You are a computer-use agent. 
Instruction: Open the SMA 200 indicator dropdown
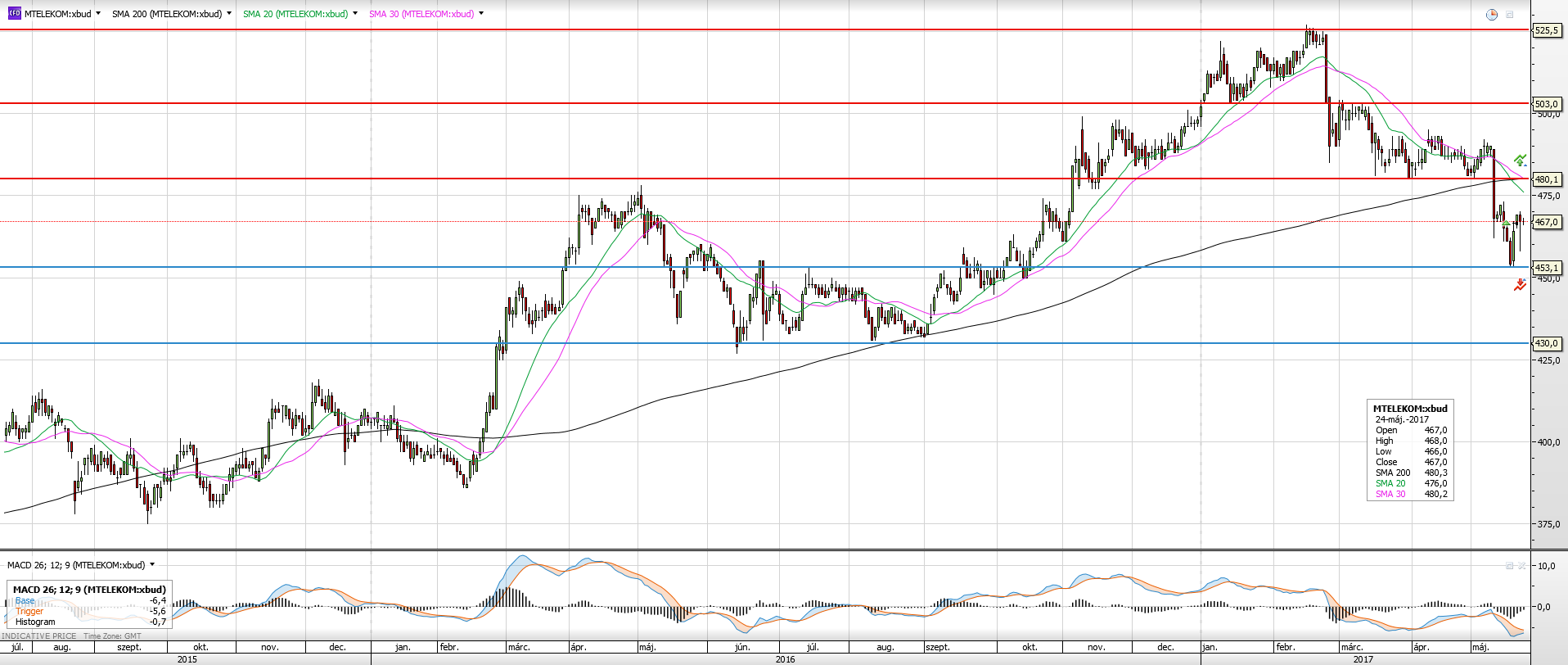tap(229, 14)
